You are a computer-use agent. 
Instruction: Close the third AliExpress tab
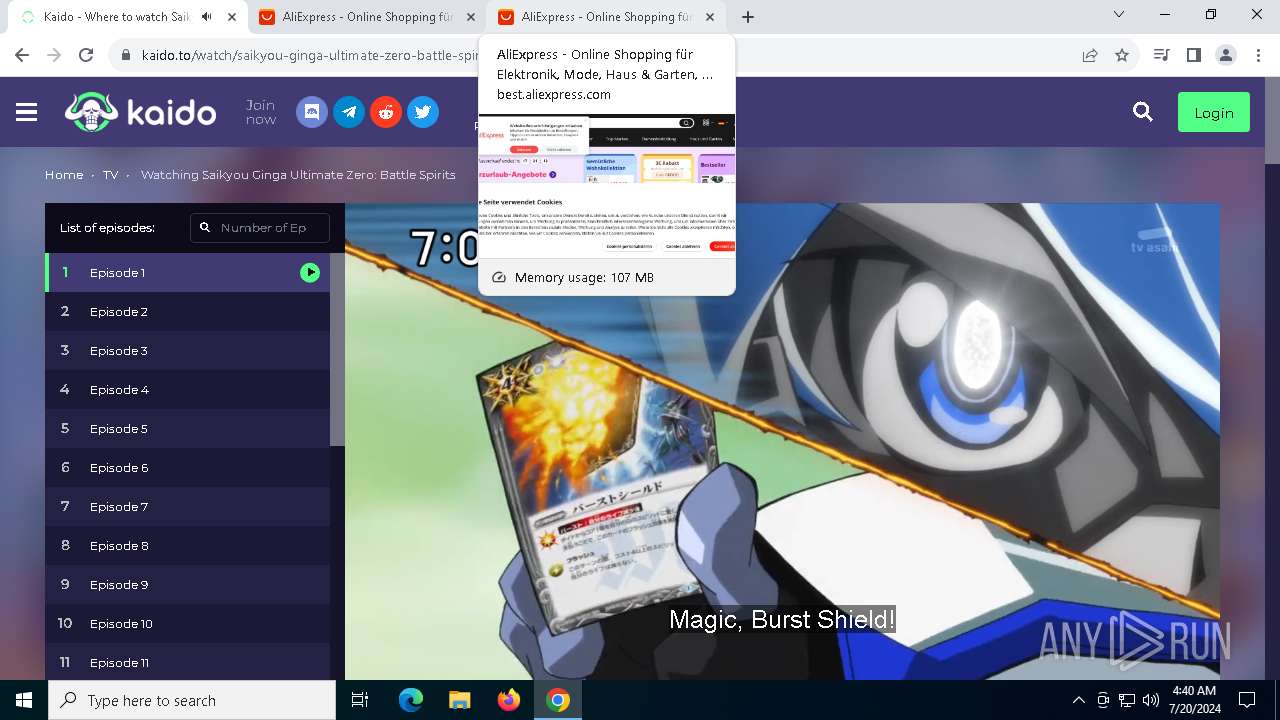[x=710, y=17]
